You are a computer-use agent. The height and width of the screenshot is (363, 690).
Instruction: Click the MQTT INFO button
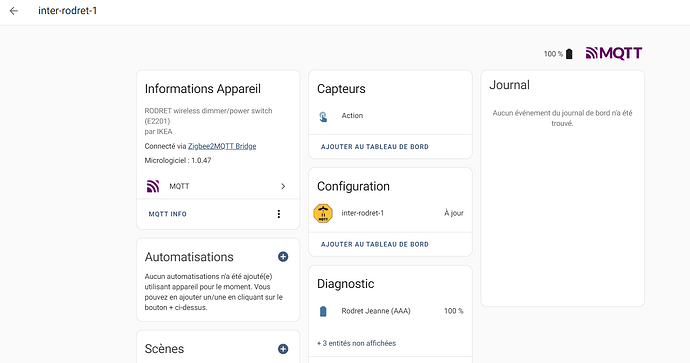click(168, 214)
